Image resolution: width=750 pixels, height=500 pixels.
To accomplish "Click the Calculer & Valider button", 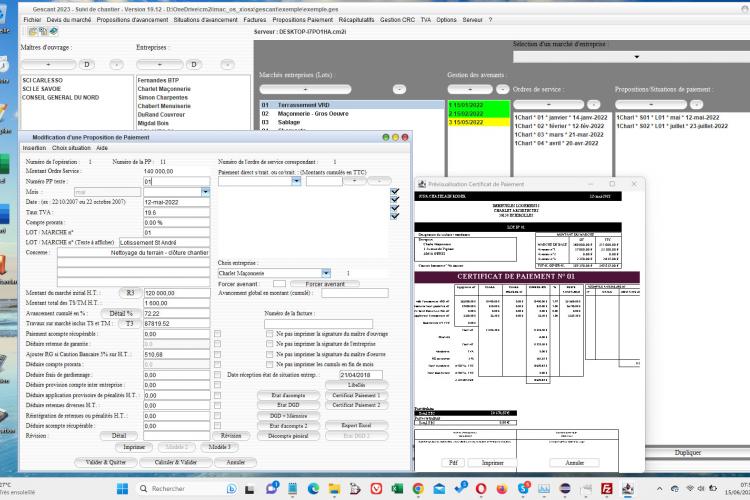I will (x=176, y=462).
